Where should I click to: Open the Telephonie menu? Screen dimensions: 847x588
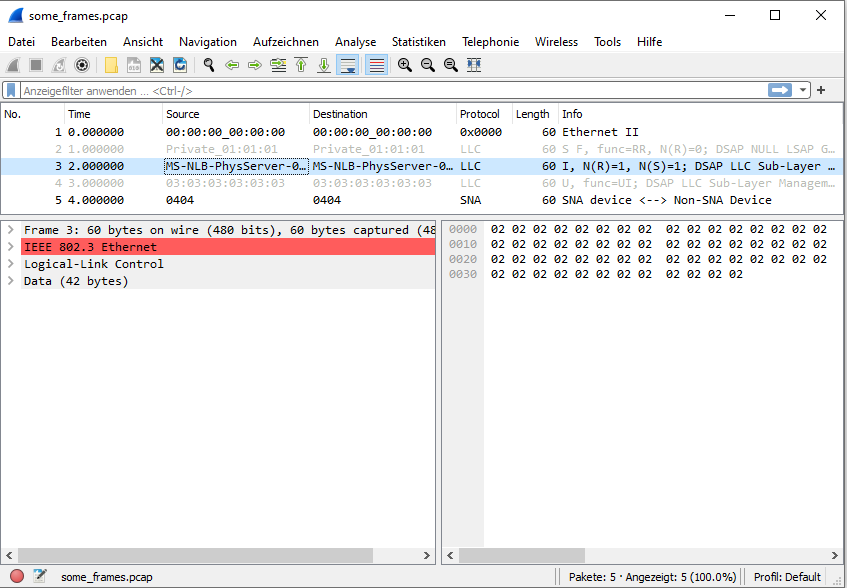(490, 42)
